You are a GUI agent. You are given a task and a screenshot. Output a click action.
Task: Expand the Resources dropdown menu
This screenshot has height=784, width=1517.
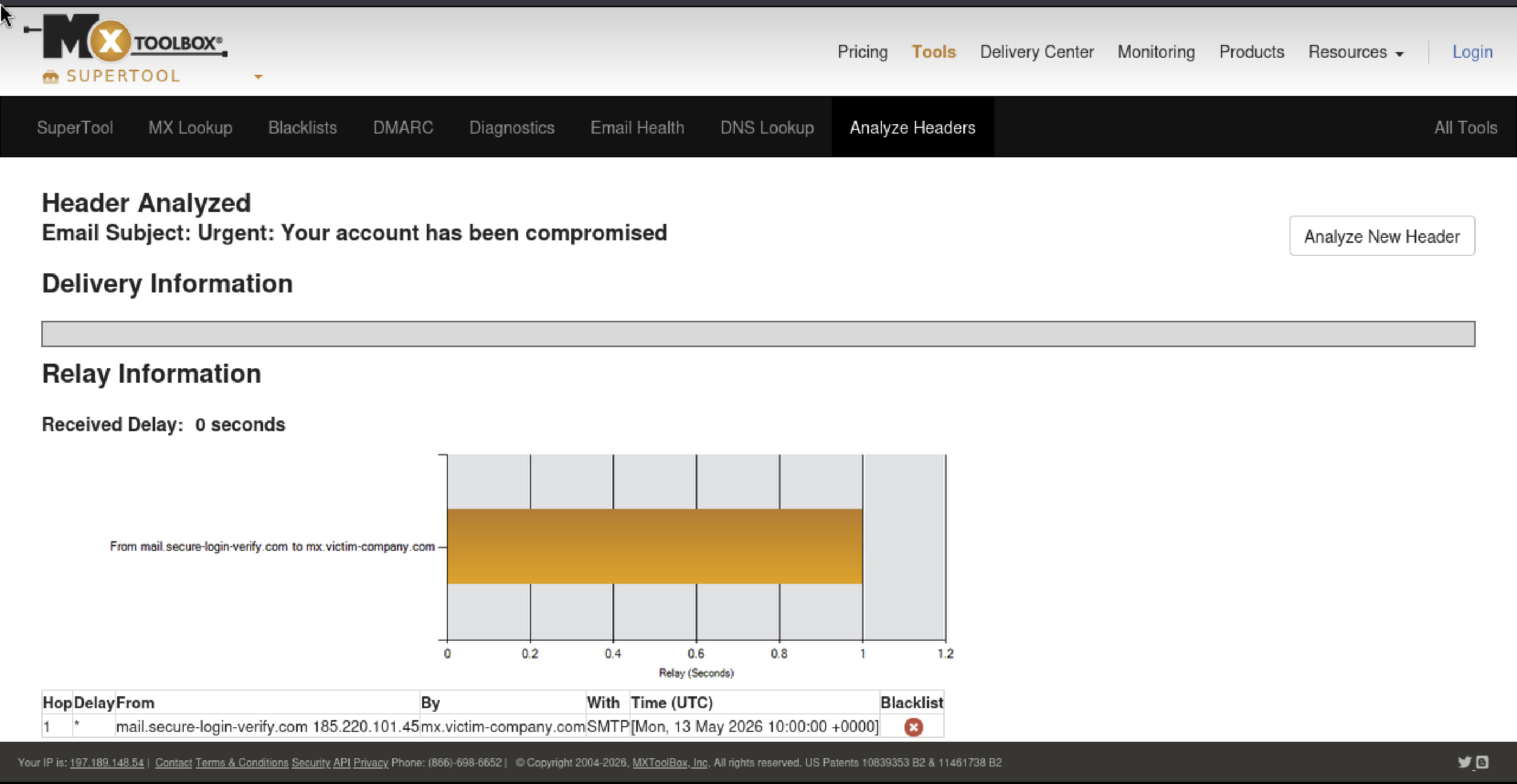pyautogui.click(x=1355, y=52)
